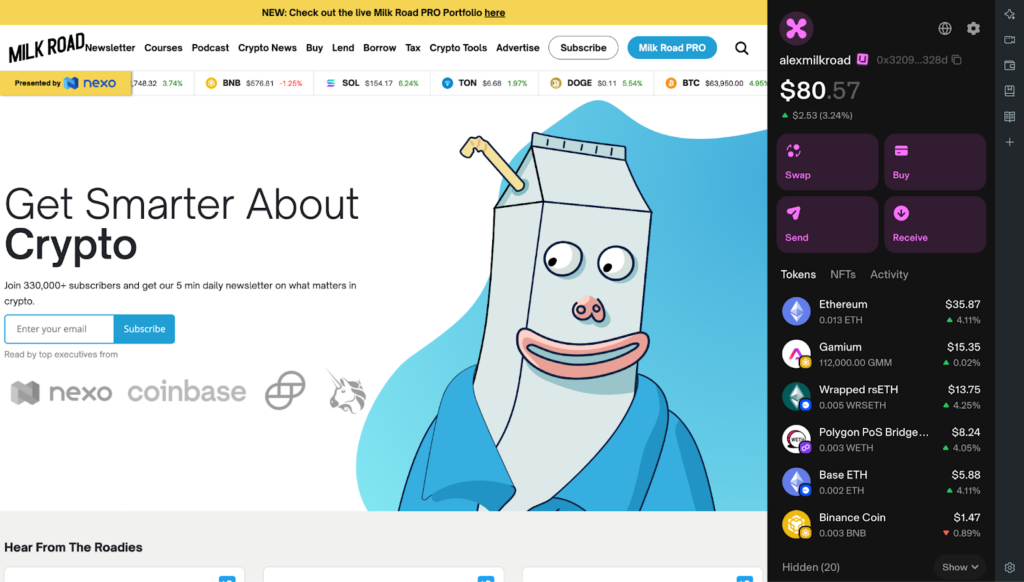Open the Newsletter nav item

coord(110,48)
